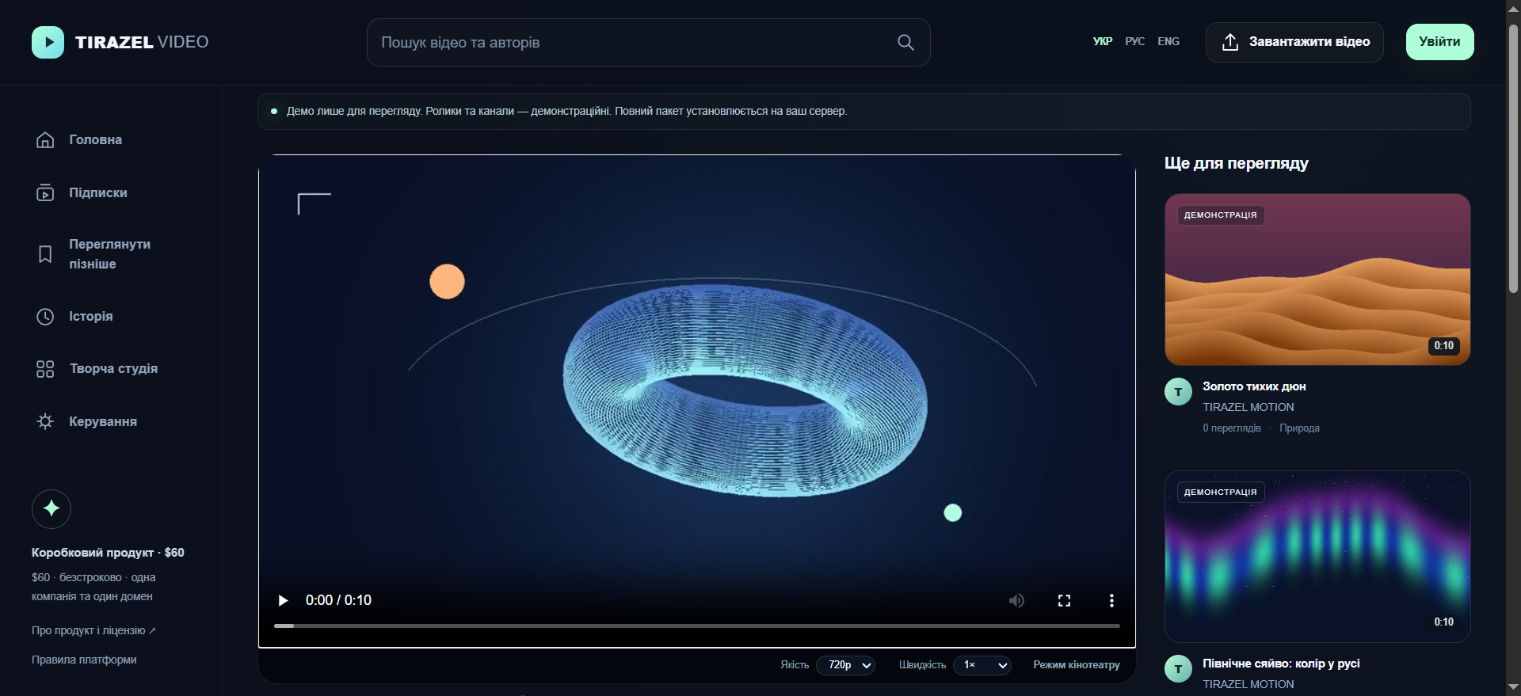Click the Підписки subscriptions icon

click(45, 193)
